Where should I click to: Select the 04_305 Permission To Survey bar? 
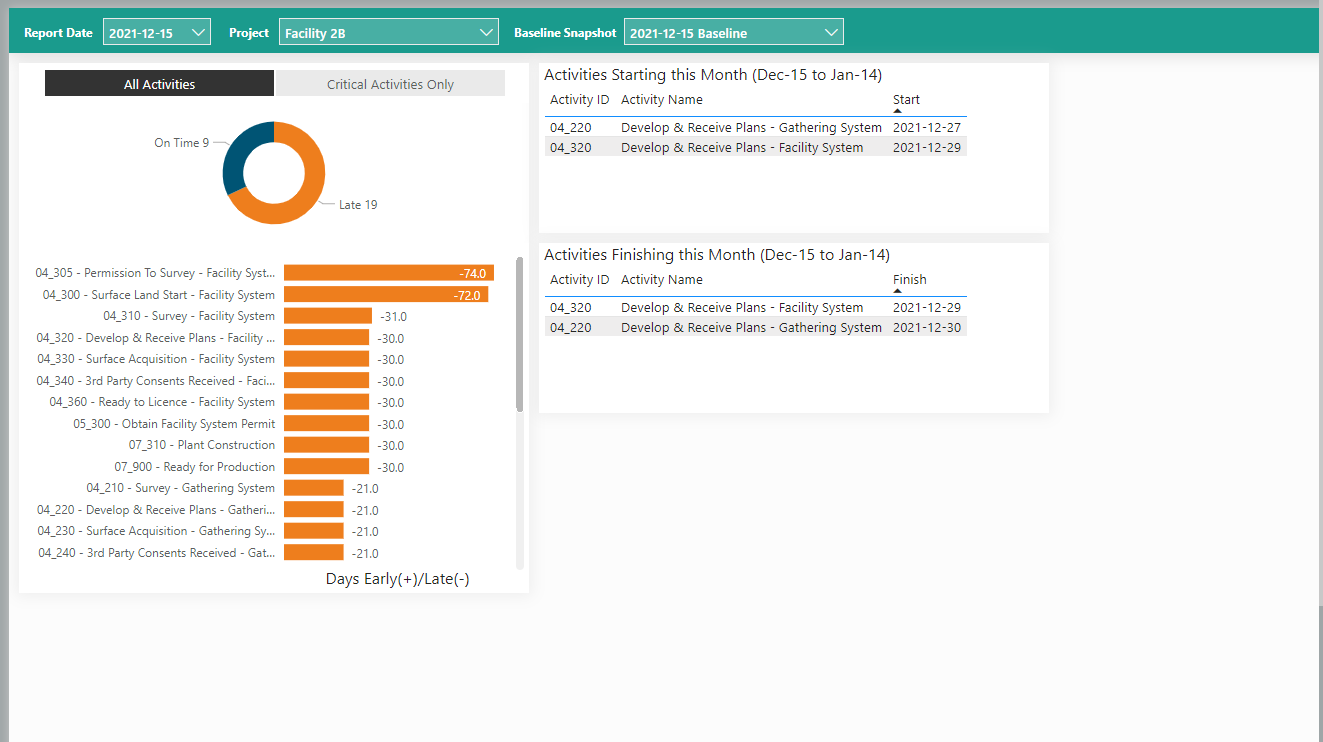click(388, 273)
